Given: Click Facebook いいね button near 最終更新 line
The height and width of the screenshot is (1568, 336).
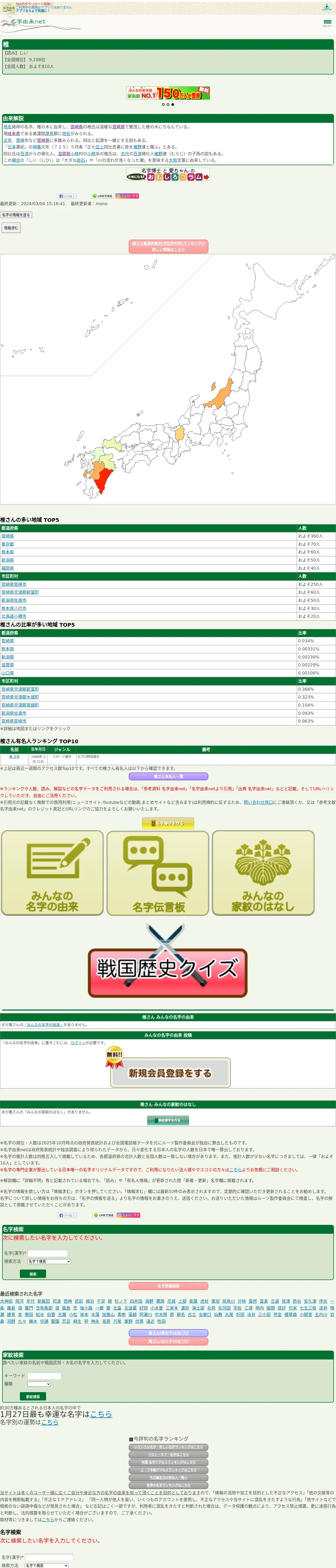Looking at the screenshot, I should point(67,196).
